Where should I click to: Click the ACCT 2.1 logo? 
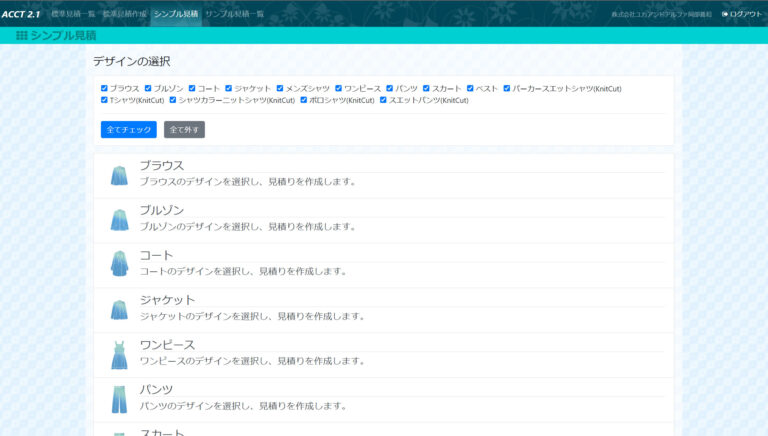[x=21, y=14]
